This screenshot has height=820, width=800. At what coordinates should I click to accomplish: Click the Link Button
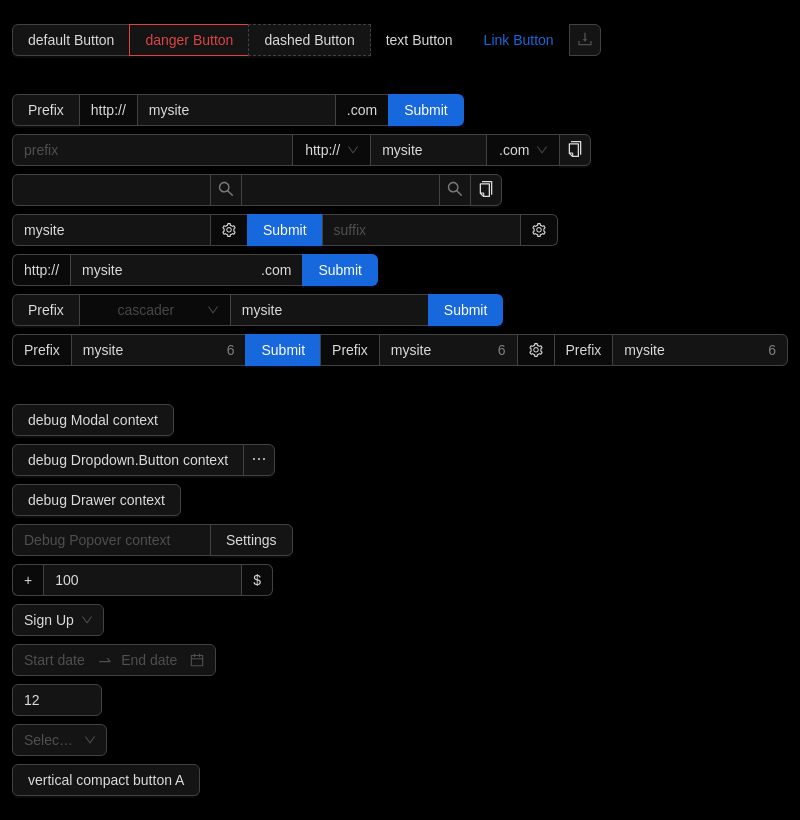pyautogui.click(x=518, y=40)
